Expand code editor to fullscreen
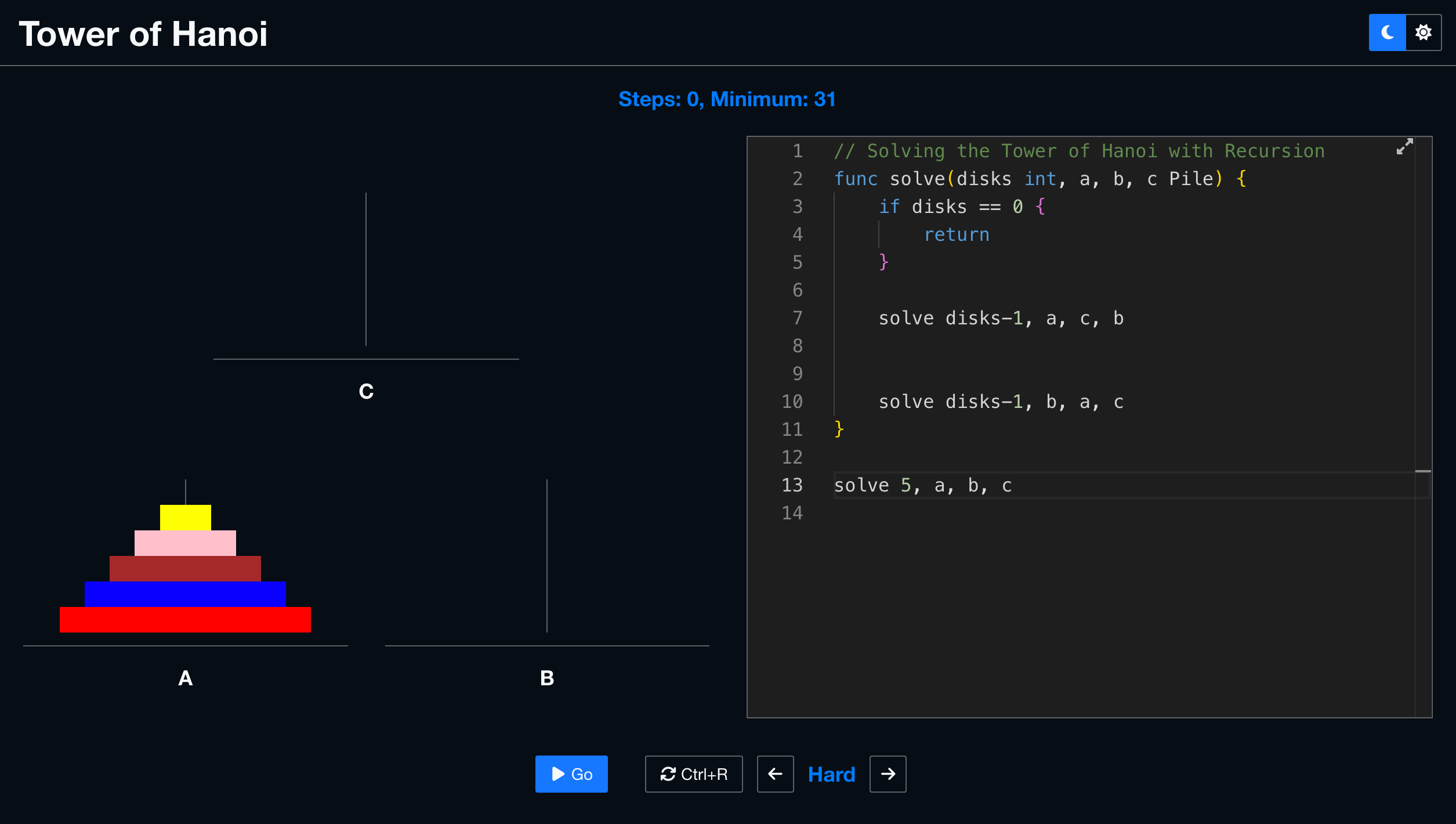This screenshot has height=824, width=1456. (x=1404, y=146)
